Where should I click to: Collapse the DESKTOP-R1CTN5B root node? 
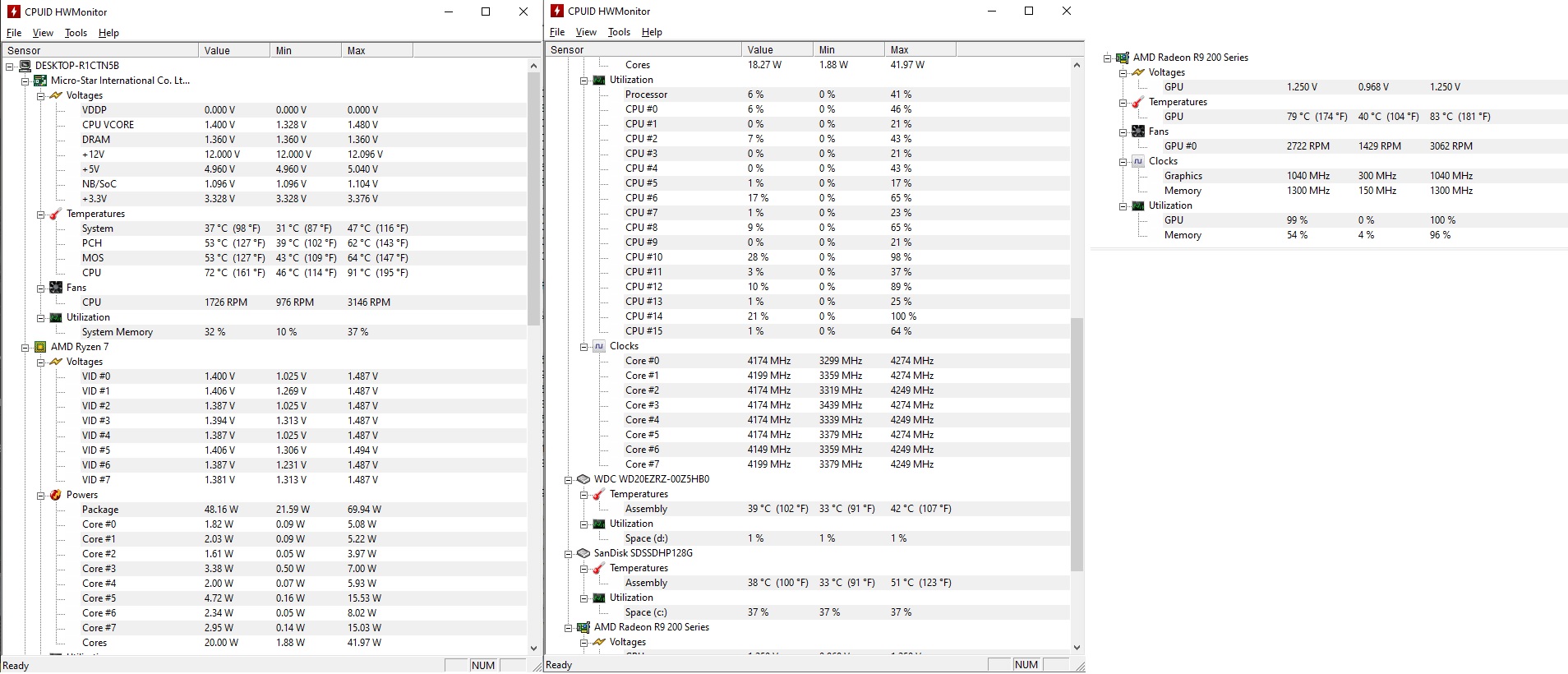click(x=10, y=66)
